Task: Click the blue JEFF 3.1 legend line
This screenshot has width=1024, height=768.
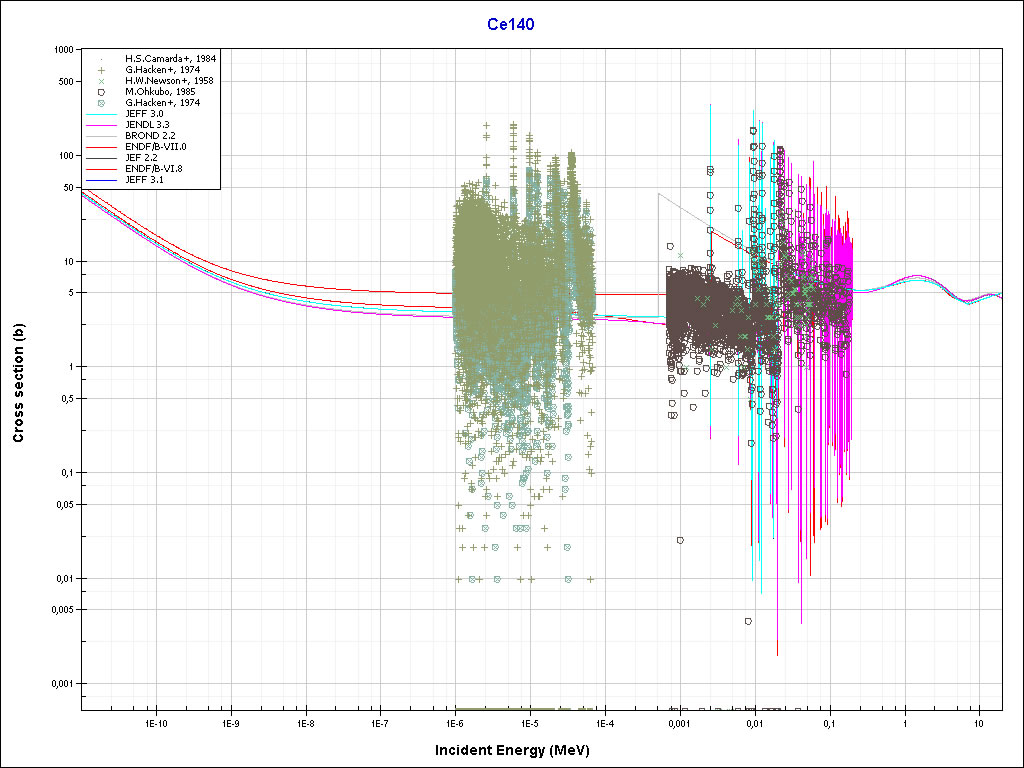Action: (x=101, y=179)
